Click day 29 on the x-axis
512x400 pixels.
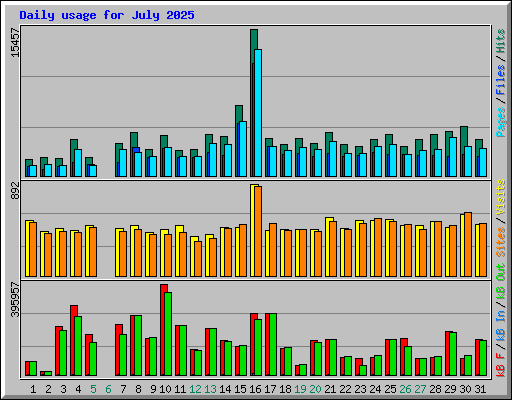pyautogui.click(x=450, y=389)
